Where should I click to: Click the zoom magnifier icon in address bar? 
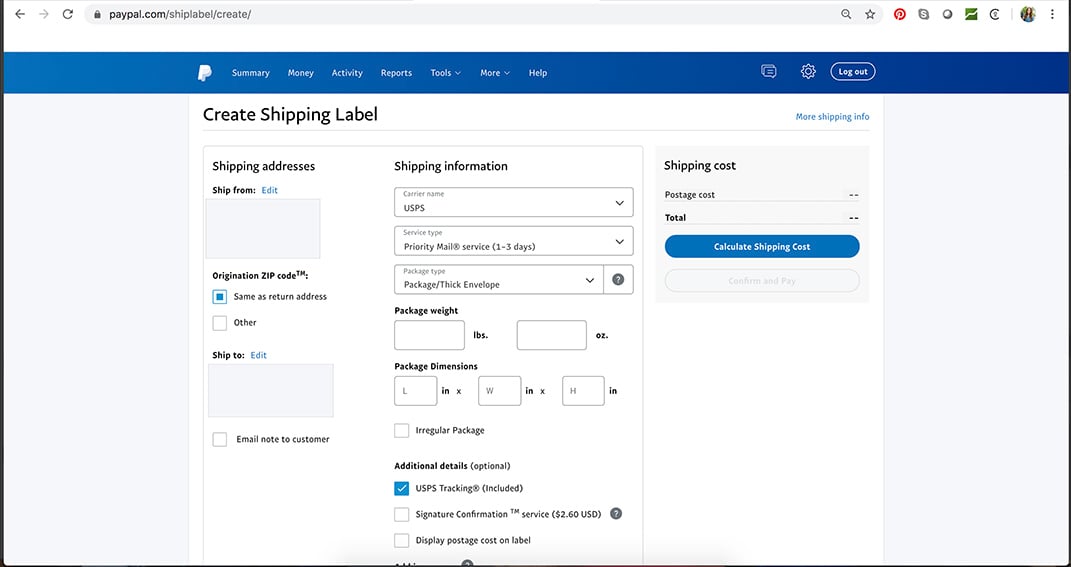point(846,14)
